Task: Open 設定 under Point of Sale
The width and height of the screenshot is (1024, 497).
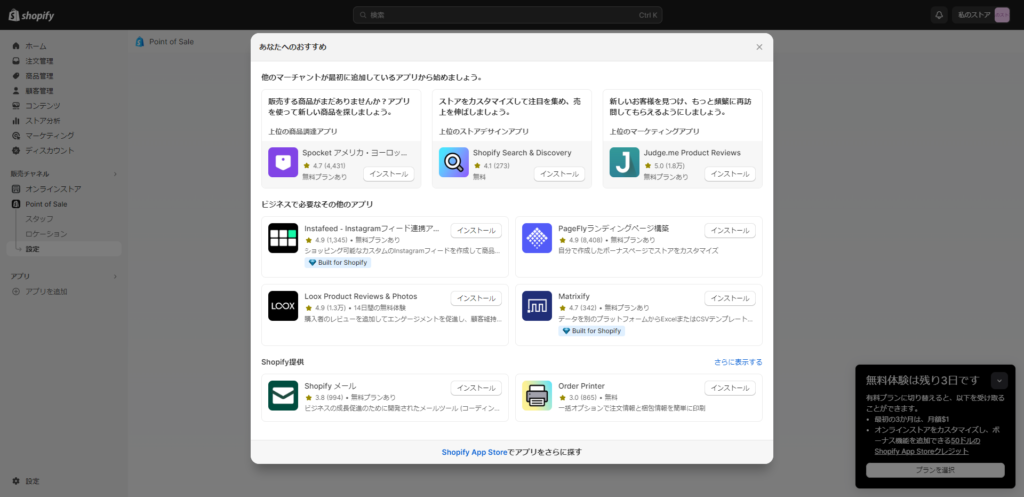Action: (64, 249)
